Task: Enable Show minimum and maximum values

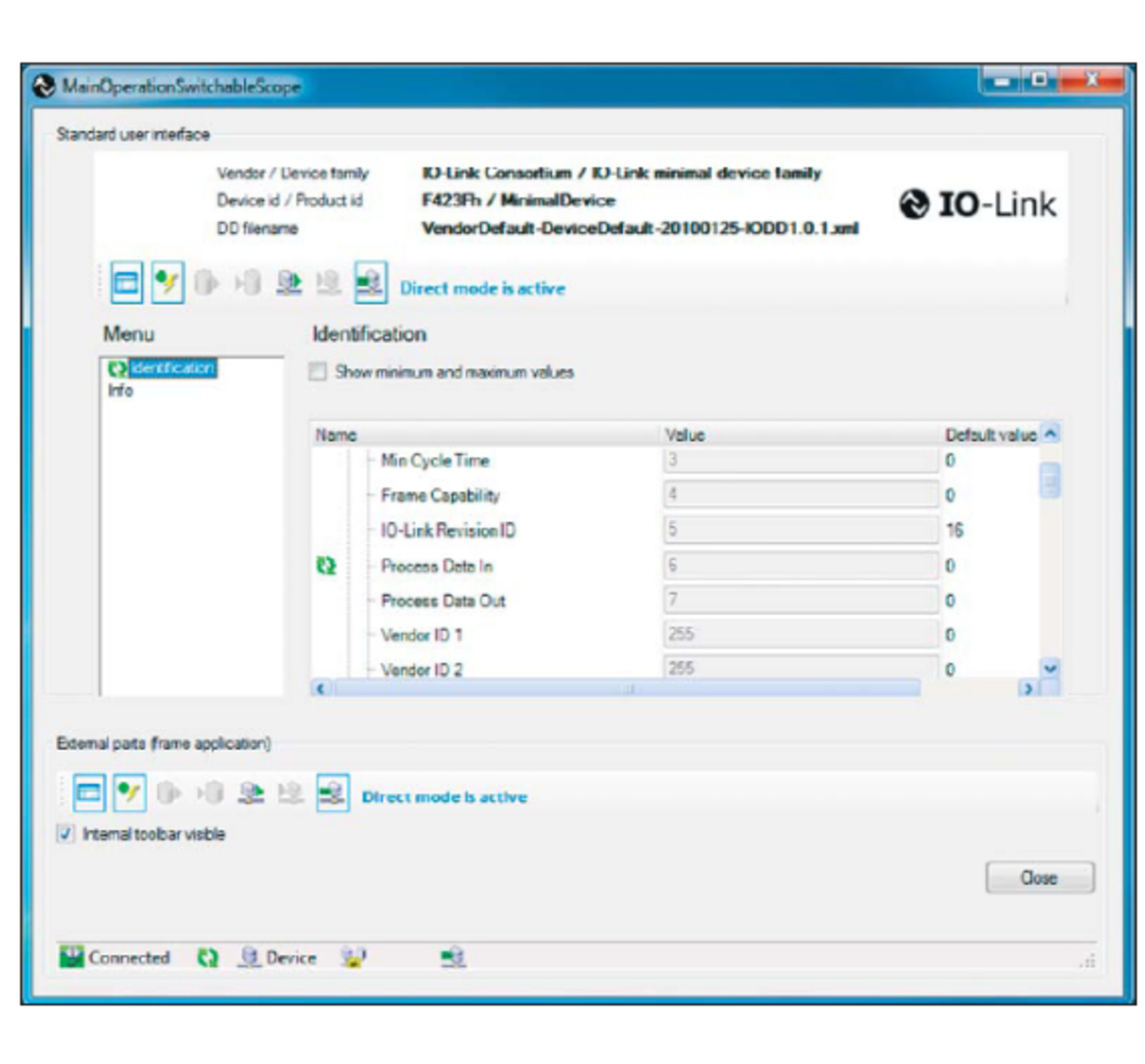Action: [x=318, y=372]
